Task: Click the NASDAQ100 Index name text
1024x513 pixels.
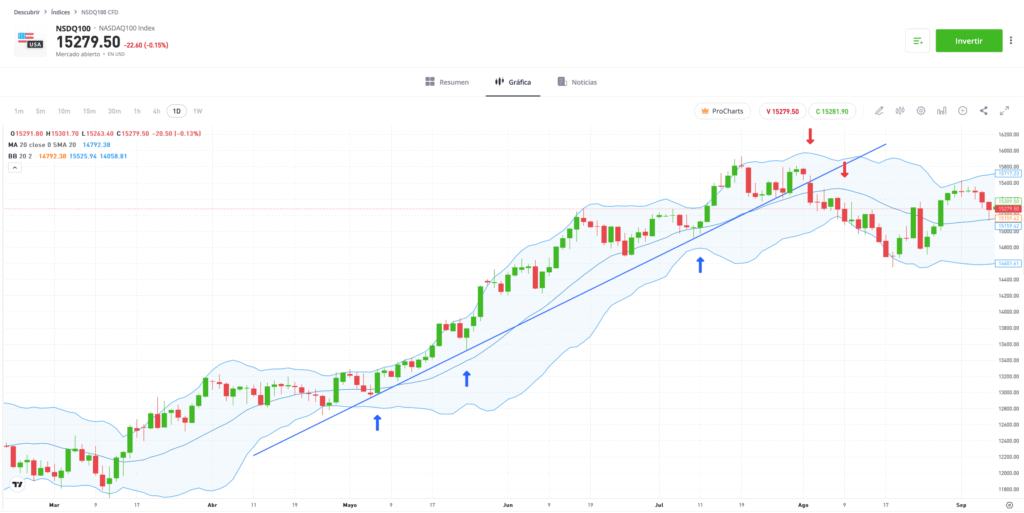Action: pyautogui.click(x=127, y=29)
